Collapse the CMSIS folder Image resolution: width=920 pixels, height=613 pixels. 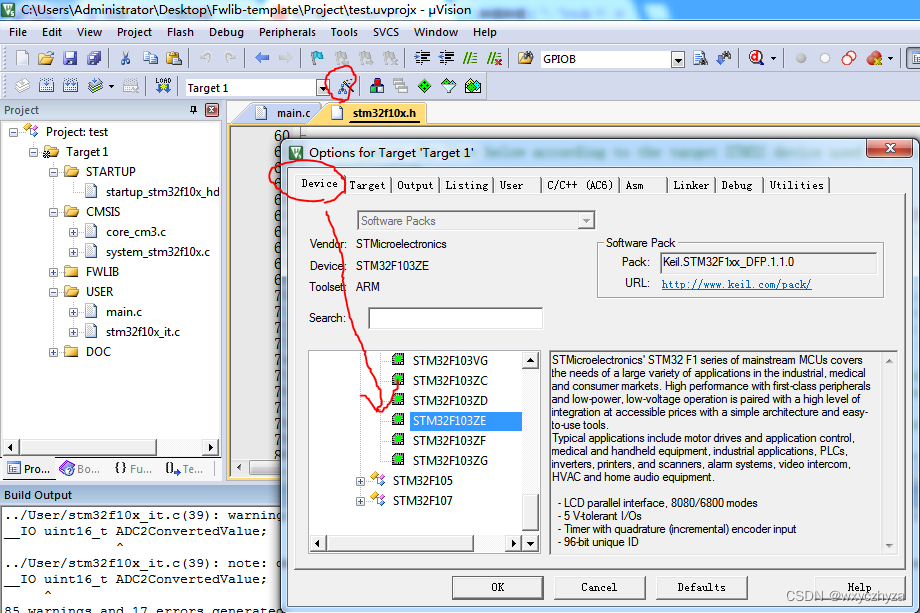[53, 212]
